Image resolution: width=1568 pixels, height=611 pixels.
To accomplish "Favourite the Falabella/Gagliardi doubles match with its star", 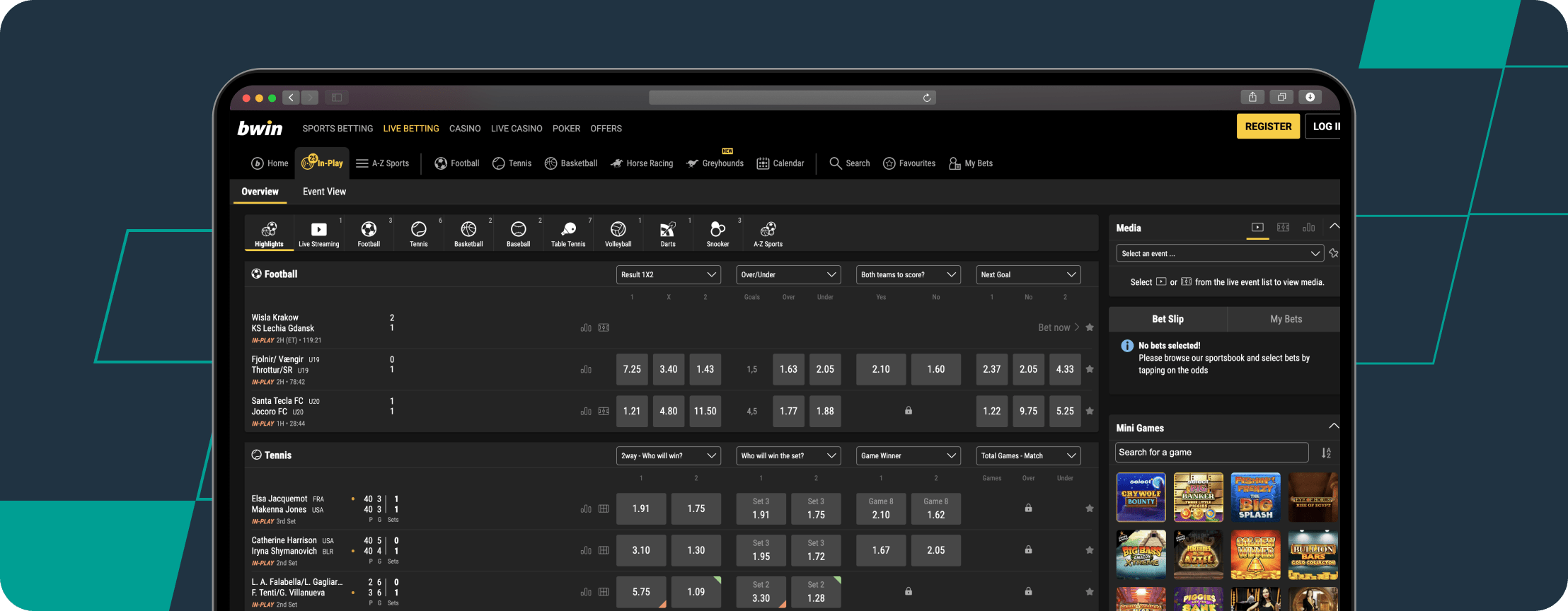I will point(1090,592).
